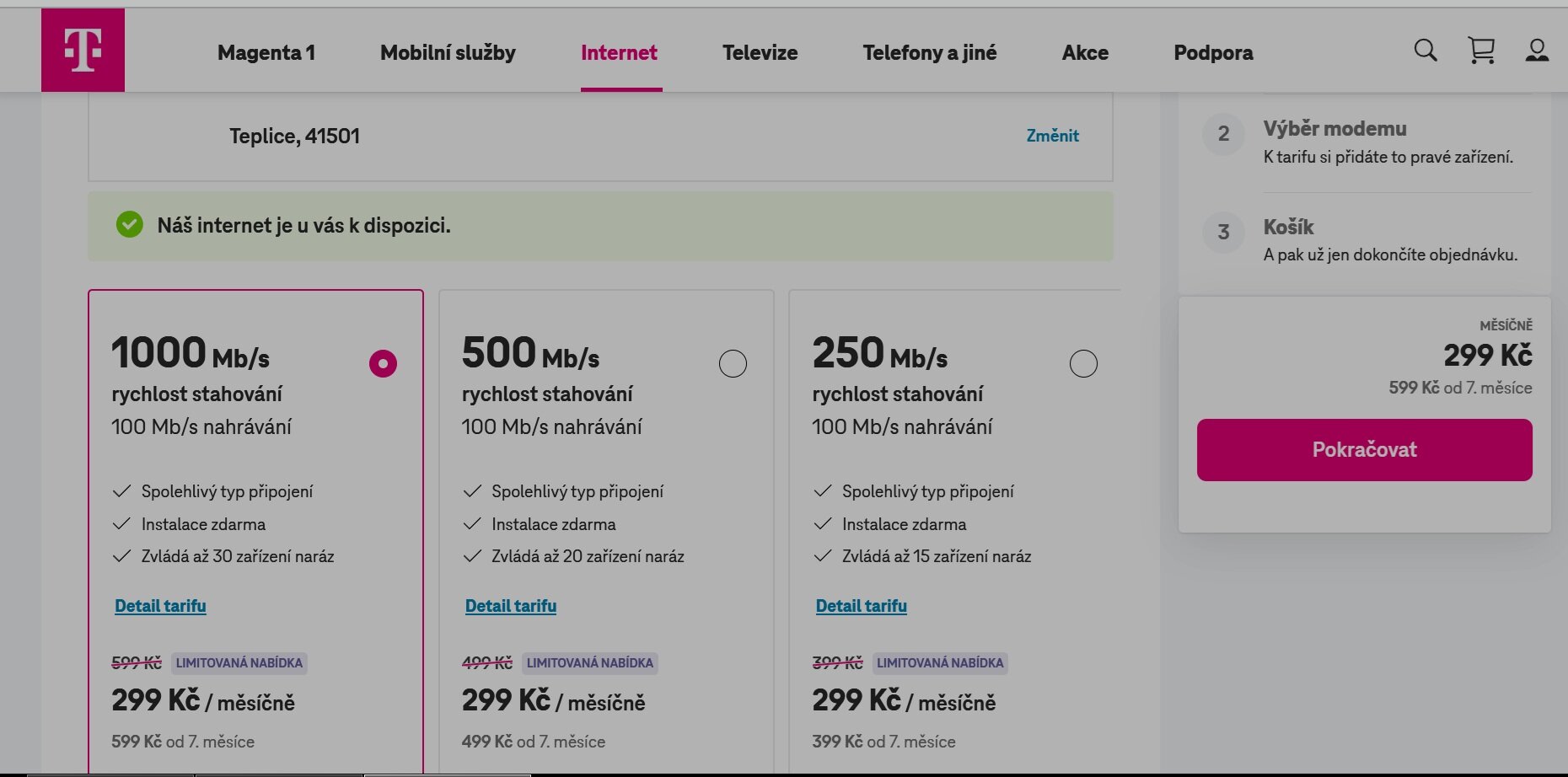This screenshot has height=777, width=1568.
Task: Select the 500 Mb/s plan radio button
Action: [733, 364]
